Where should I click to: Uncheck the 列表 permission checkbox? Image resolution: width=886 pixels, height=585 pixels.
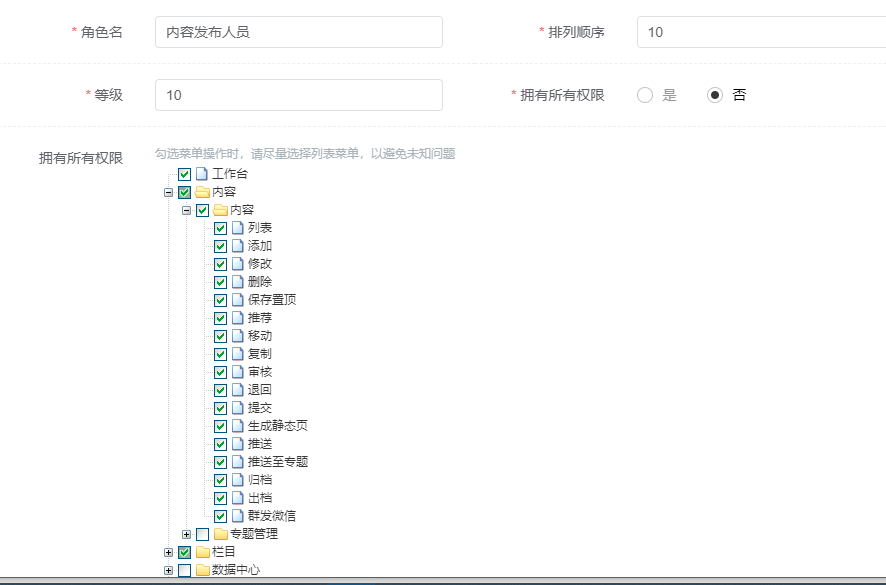[x=220, y=228]
